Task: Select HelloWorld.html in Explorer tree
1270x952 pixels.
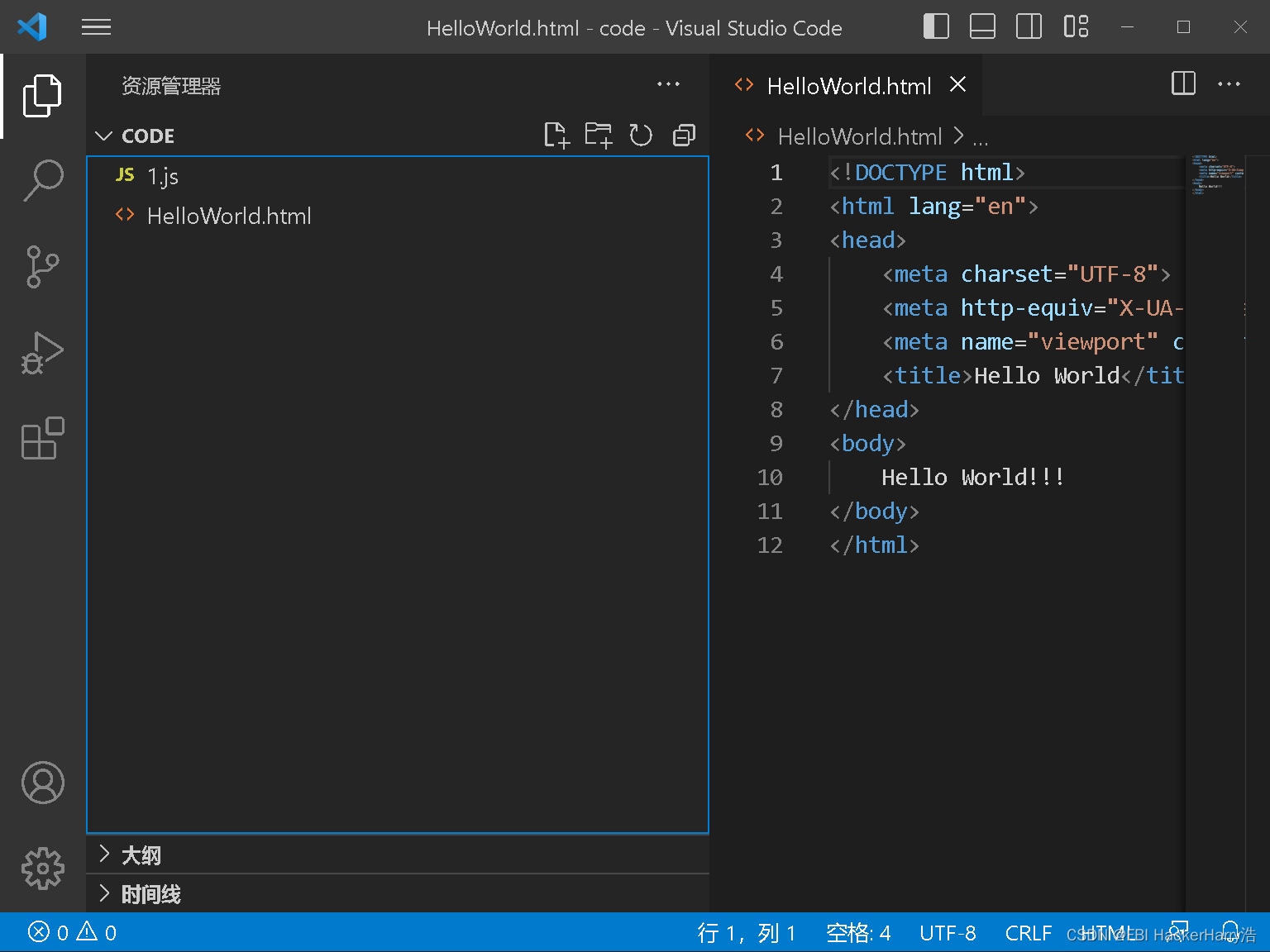Action: (398, 216)
